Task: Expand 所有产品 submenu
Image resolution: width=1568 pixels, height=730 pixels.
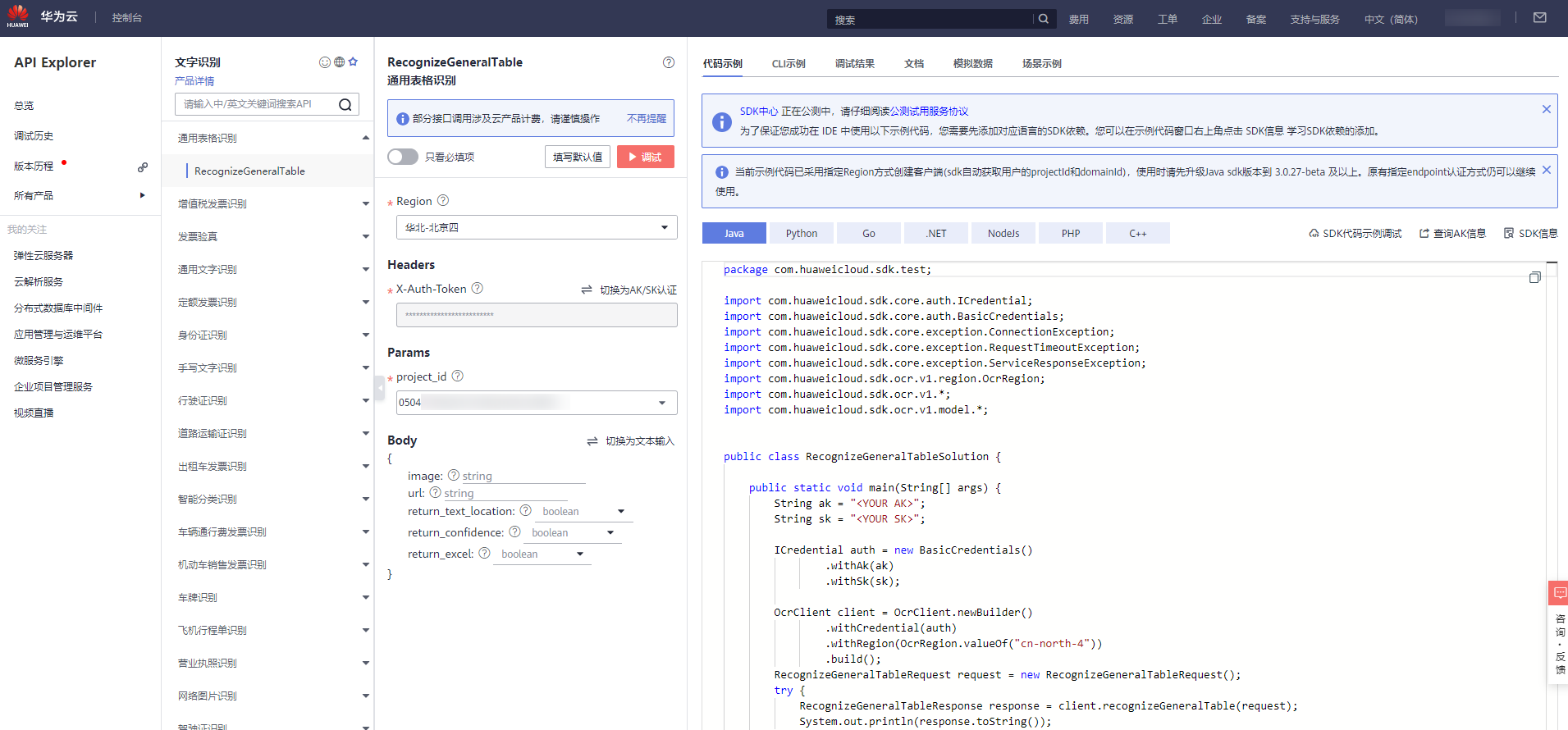Action: (80, 195)
